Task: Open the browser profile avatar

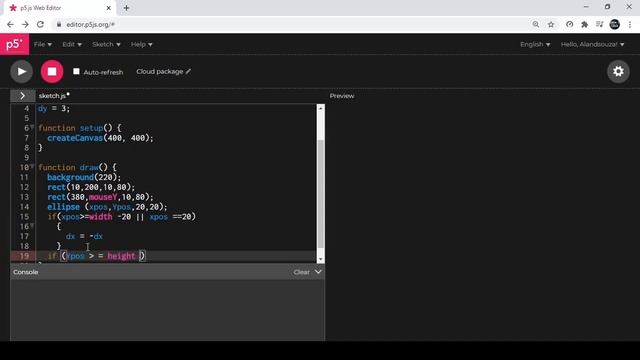Action: coord(614,24)
